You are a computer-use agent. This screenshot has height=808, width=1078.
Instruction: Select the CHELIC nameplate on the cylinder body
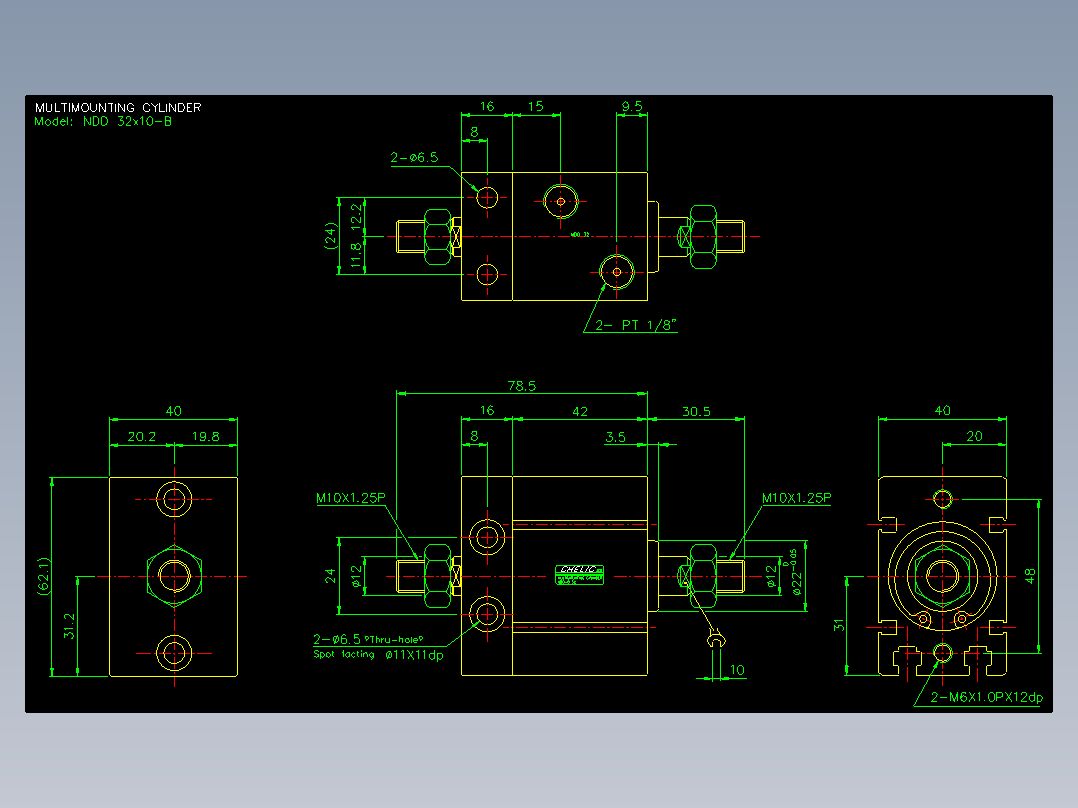pyautogui.click(x=580, y=574)
